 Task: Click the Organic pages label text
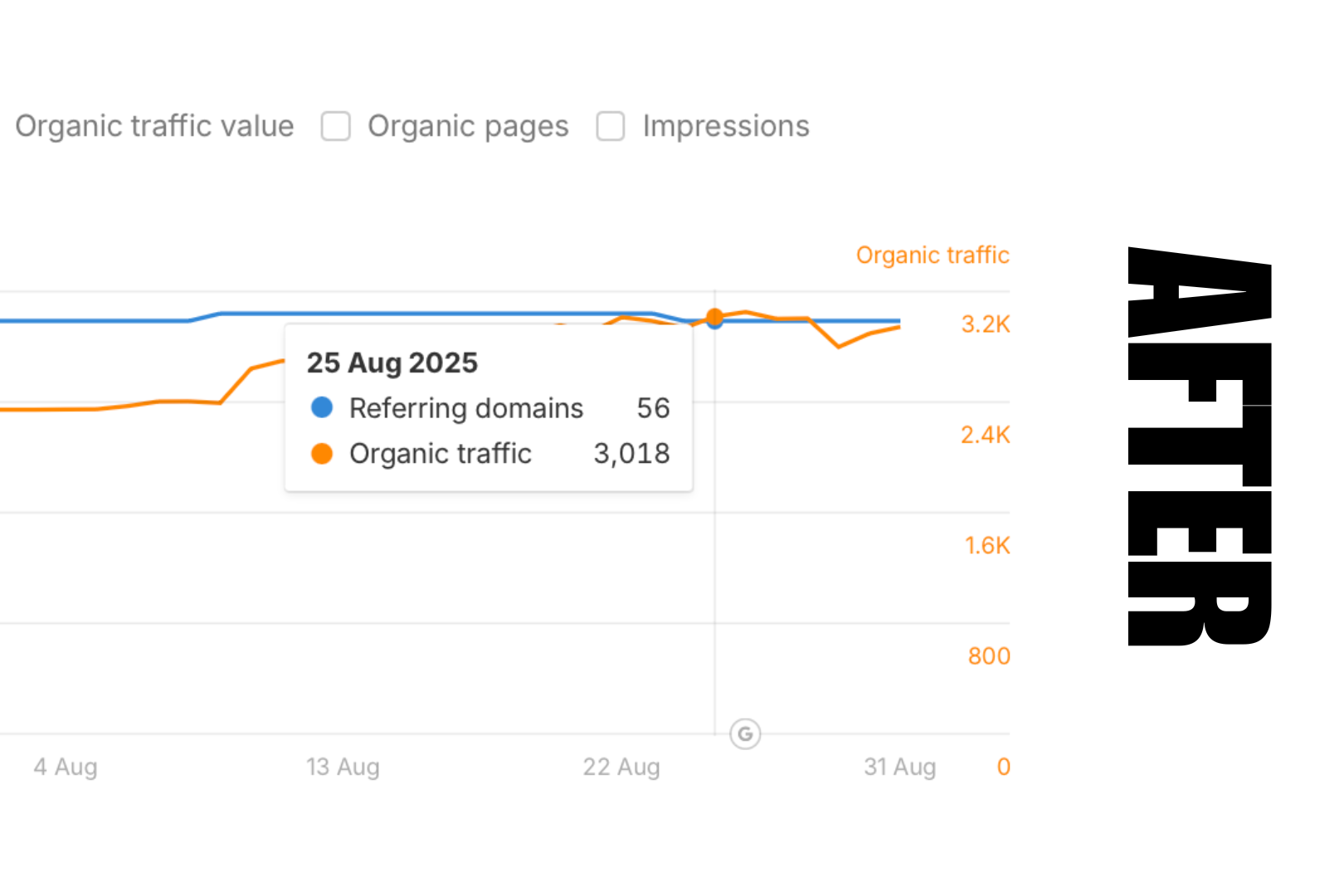click(468, 126)
